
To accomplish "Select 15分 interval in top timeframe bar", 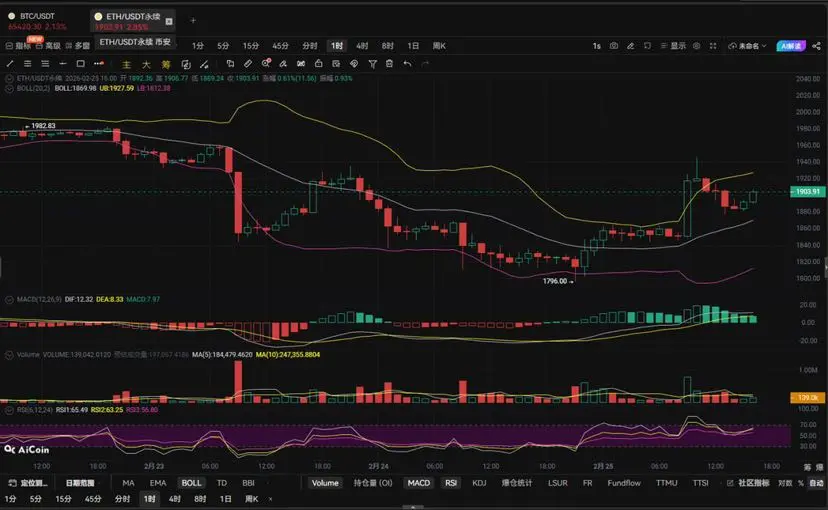I will point(251,46).
